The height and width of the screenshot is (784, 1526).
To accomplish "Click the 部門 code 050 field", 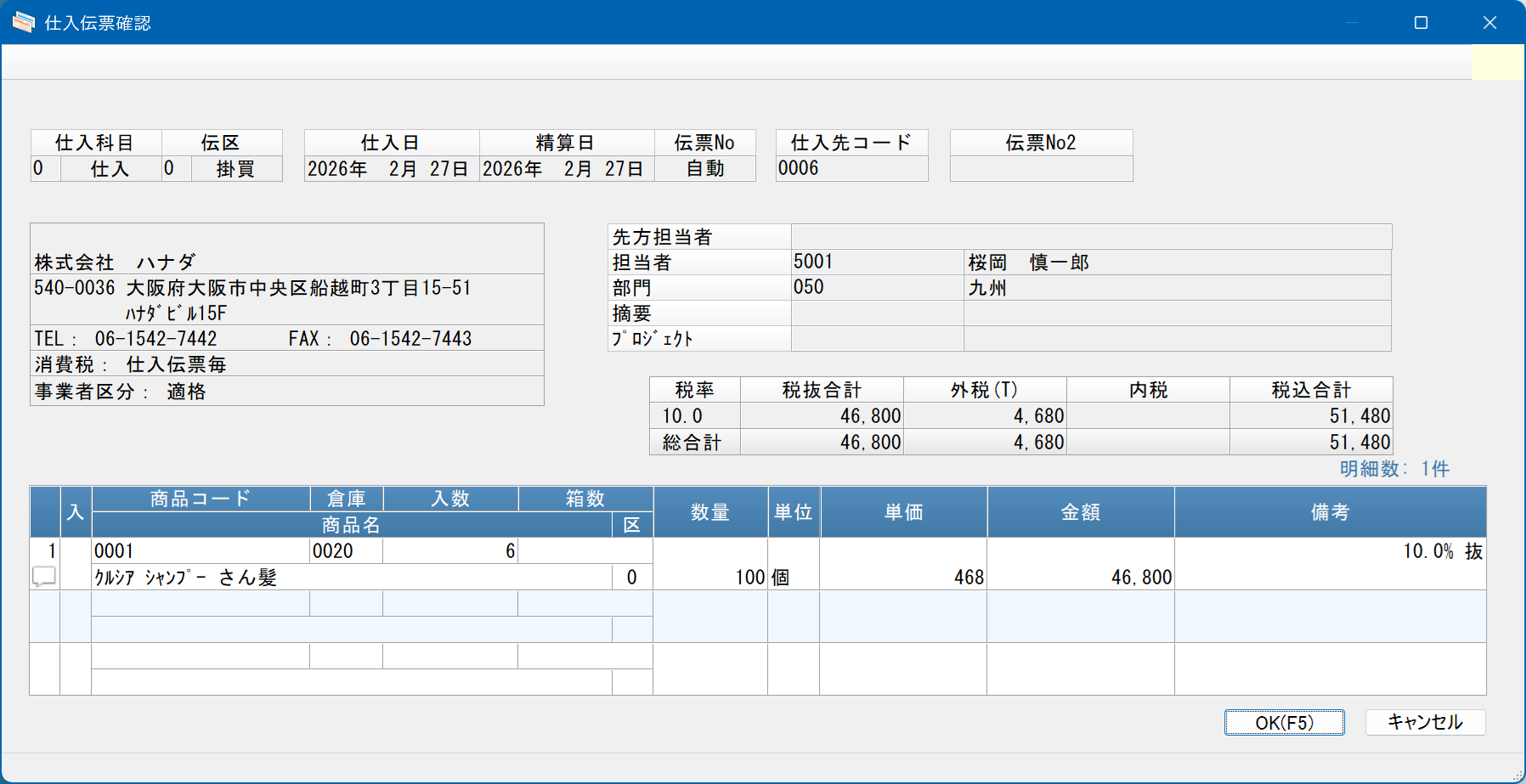I will tap(877, 287).
